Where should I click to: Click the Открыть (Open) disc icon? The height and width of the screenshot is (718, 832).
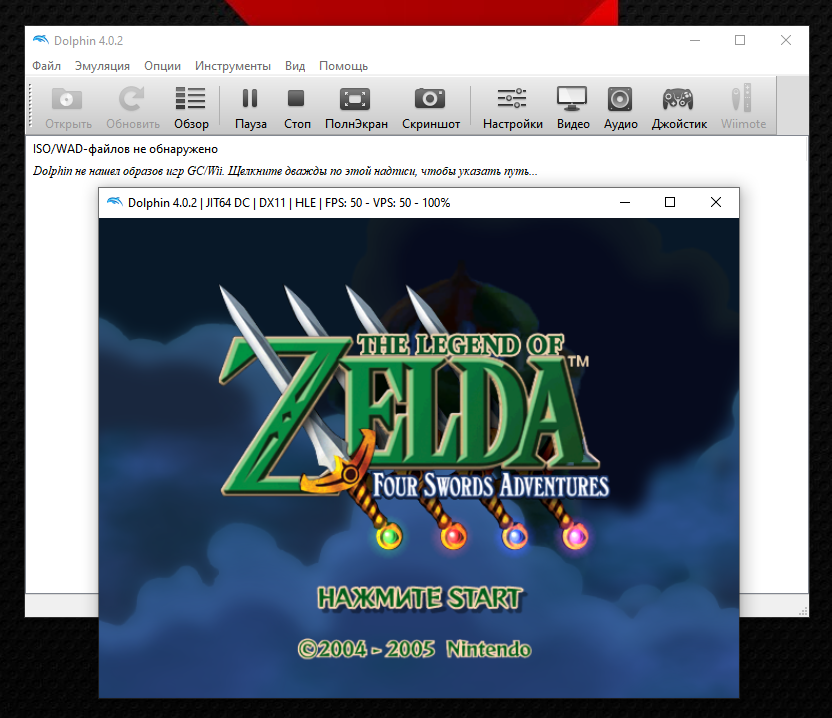pyautogui.click(x=67, y=99)
